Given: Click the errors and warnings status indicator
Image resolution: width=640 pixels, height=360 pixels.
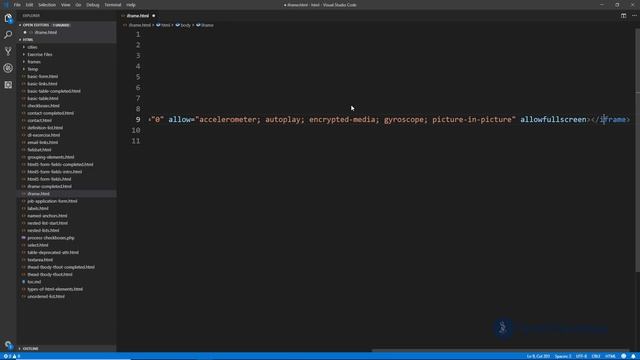Looking at the screenshot, I should 11,356.
